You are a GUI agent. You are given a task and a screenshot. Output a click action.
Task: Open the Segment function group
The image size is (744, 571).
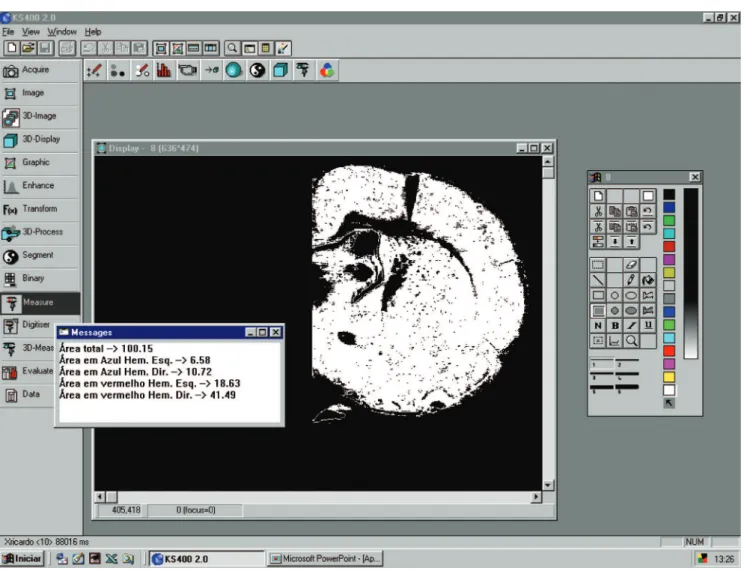tap(40, 256)
